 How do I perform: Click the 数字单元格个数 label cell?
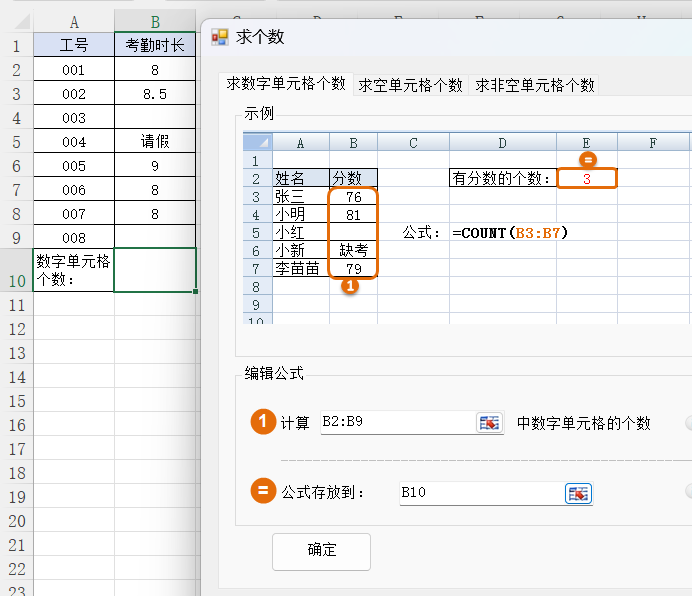(74, 270)
